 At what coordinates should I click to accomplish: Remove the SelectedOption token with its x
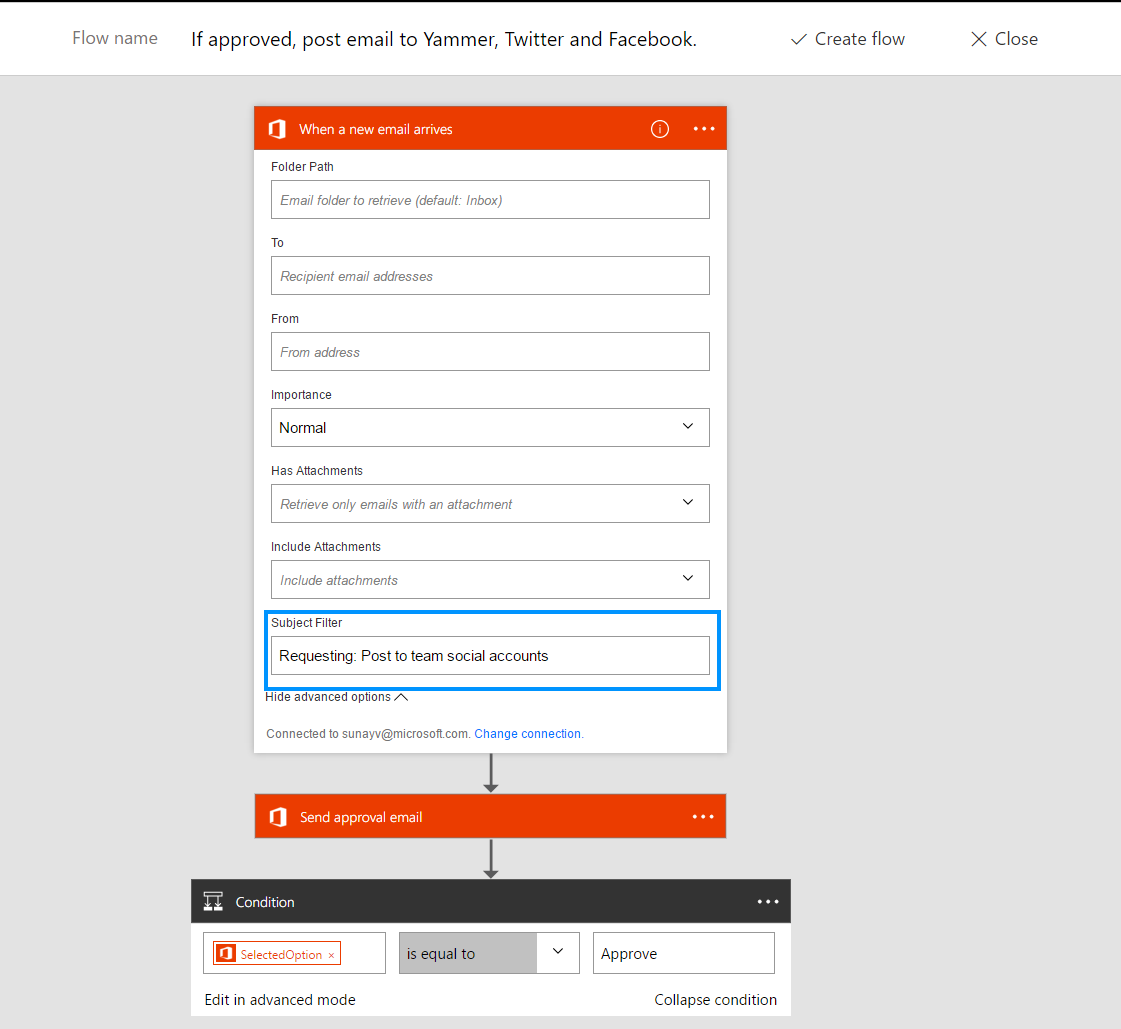point(331,955)
